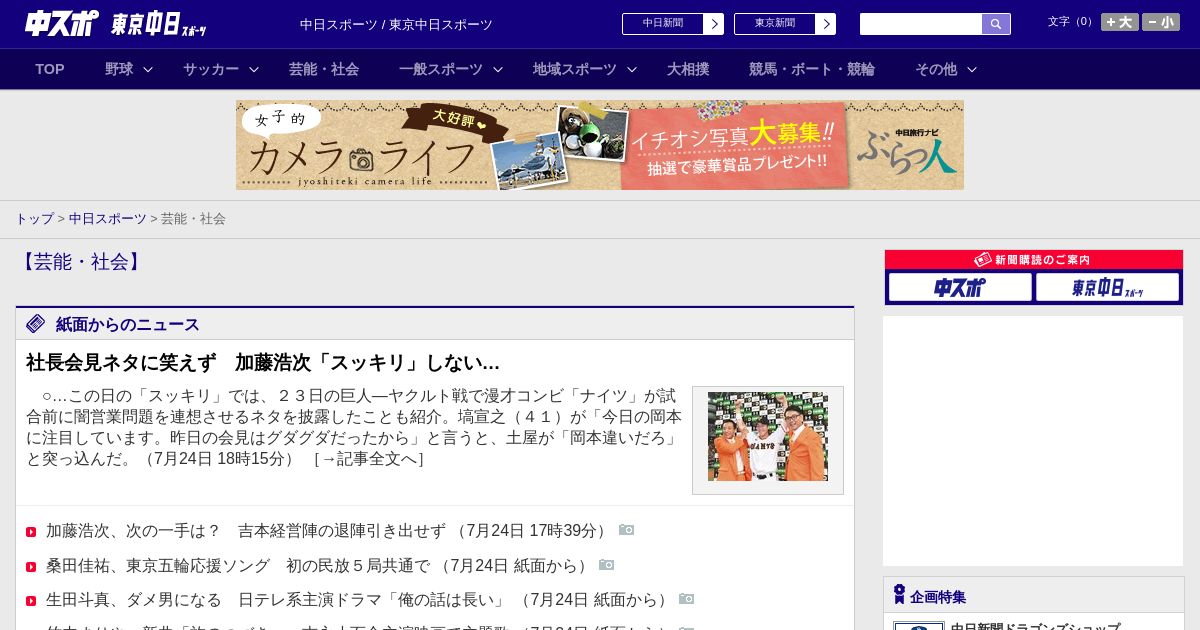The width and height of the screenshot is (1200, 630).
Task: Open the 中スポ logo homepage
Action: (x=62, y=23)
